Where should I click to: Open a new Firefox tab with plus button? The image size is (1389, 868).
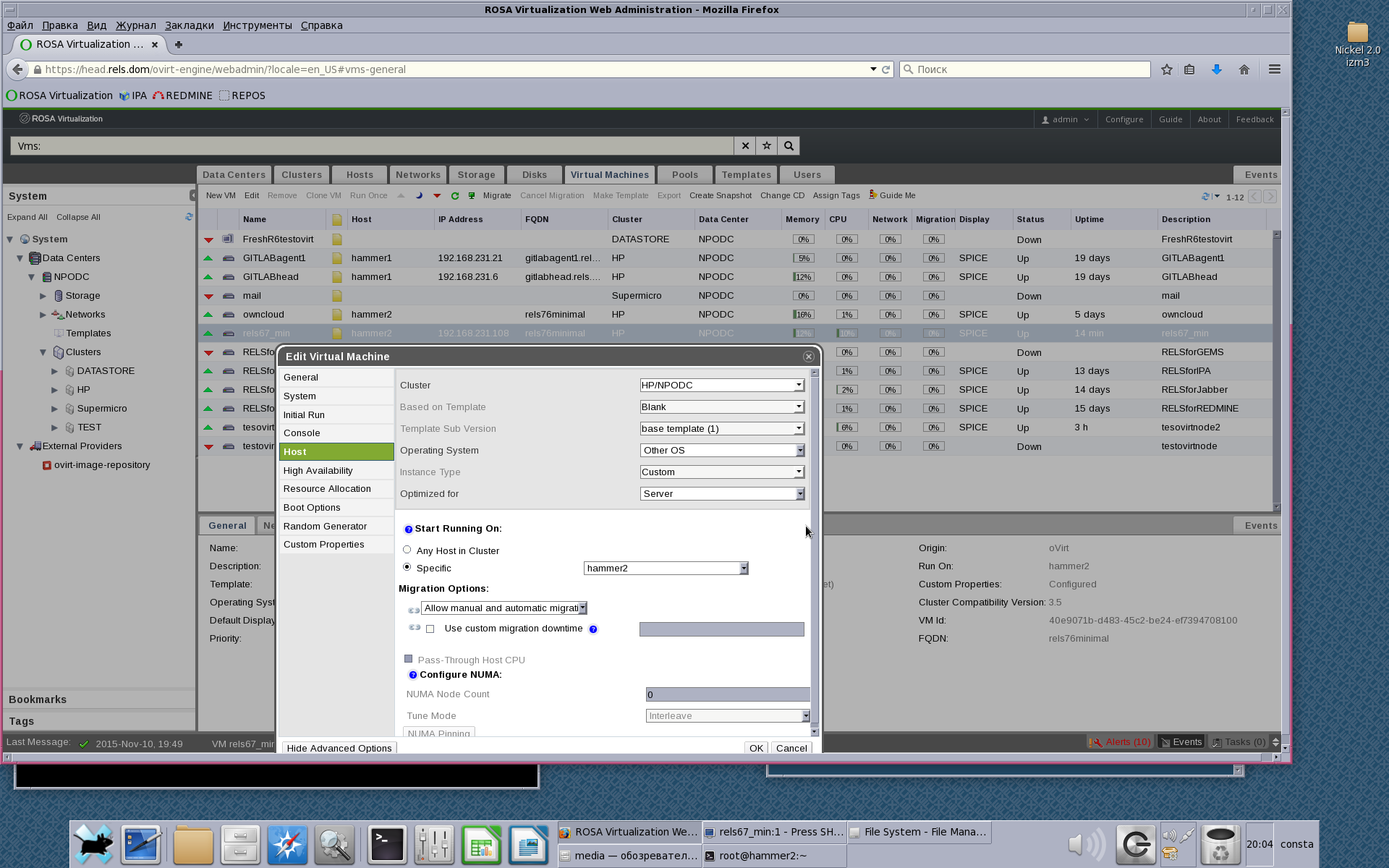click(179, 44)
